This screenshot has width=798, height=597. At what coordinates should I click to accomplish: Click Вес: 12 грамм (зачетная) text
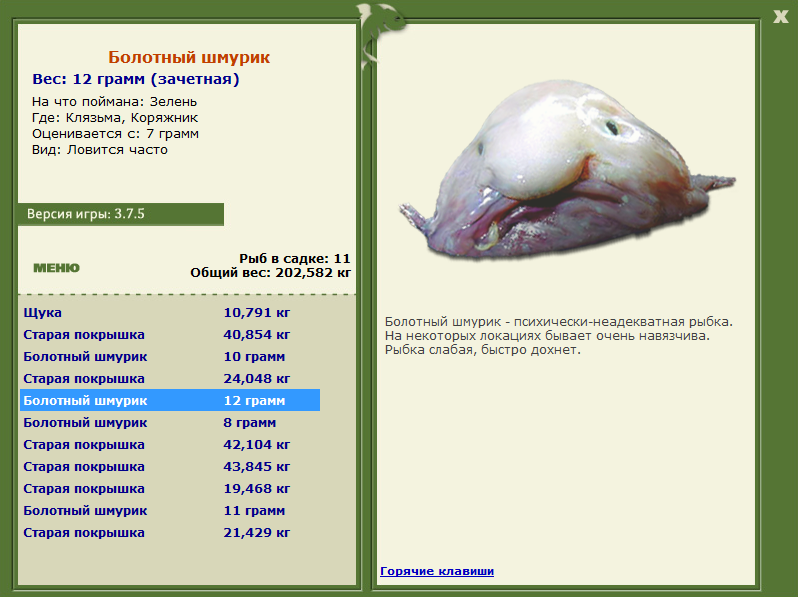[x=135, y=79]
